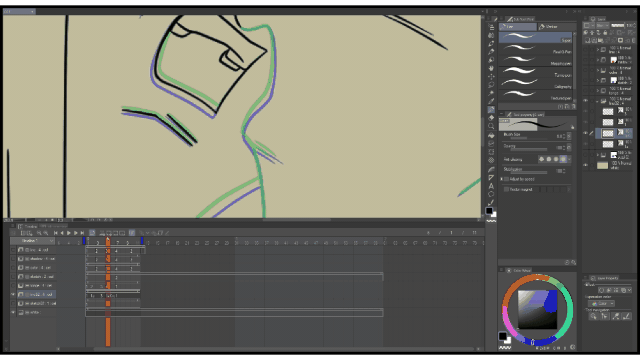Select the Text tool in toolbar
Image resolution: width=640 pixels, height=360 pixels.
click(x=491, y=186)
